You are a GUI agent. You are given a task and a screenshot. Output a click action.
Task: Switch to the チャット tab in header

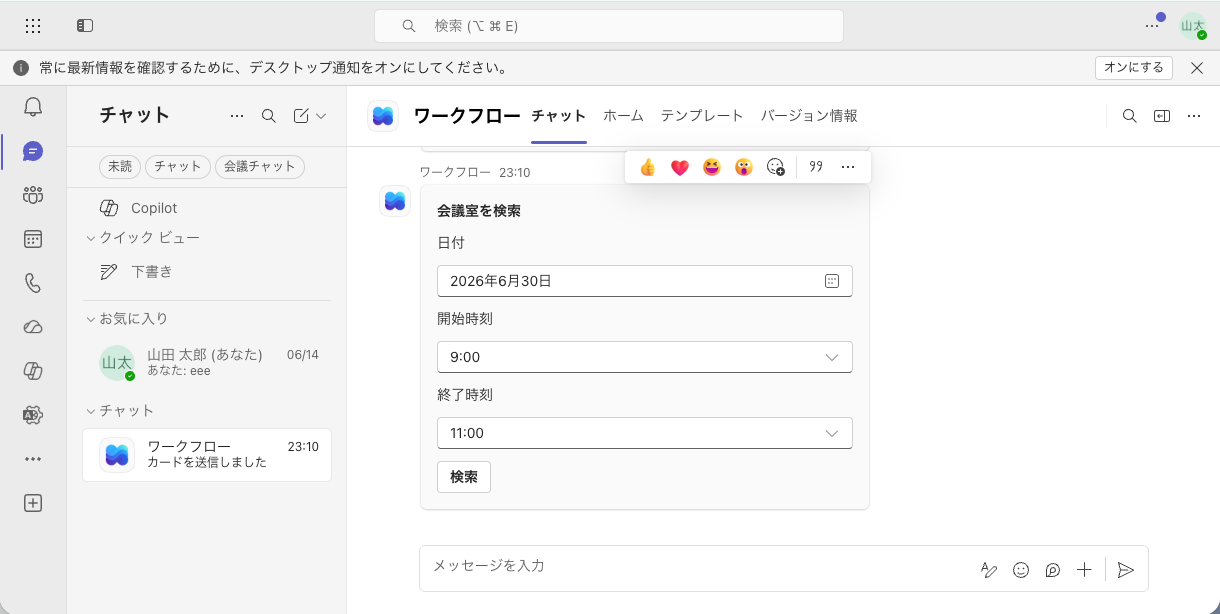(x=559, y=116)
